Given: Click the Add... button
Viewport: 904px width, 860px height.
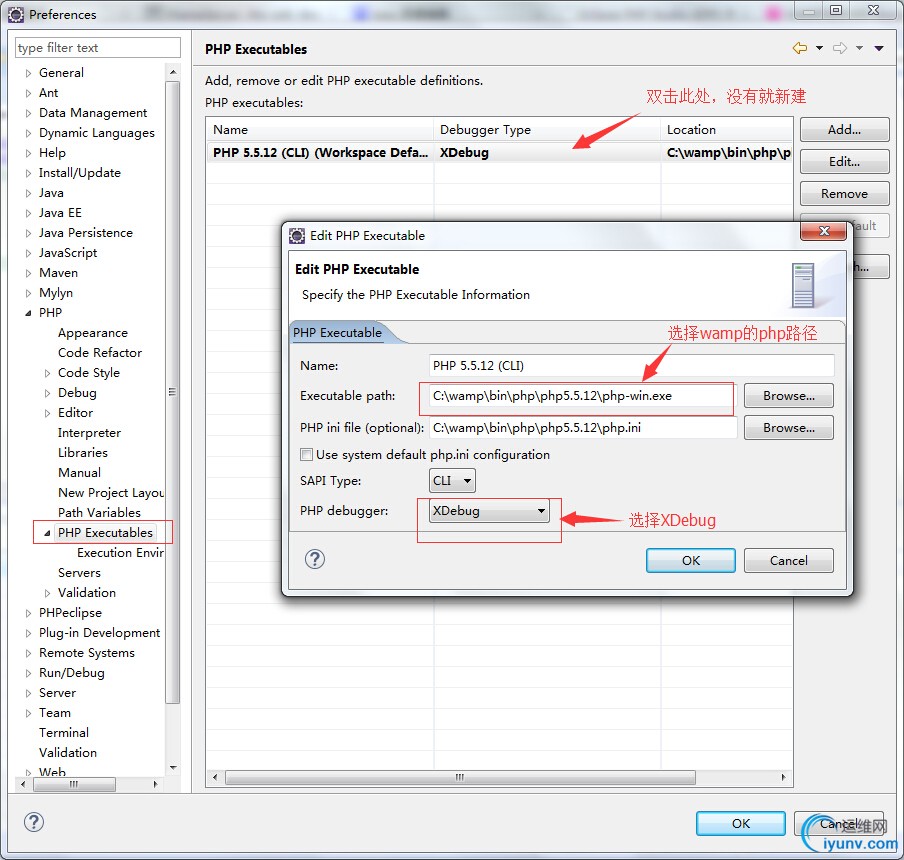Looking at the screenshot, I should [x=845, y=130].
